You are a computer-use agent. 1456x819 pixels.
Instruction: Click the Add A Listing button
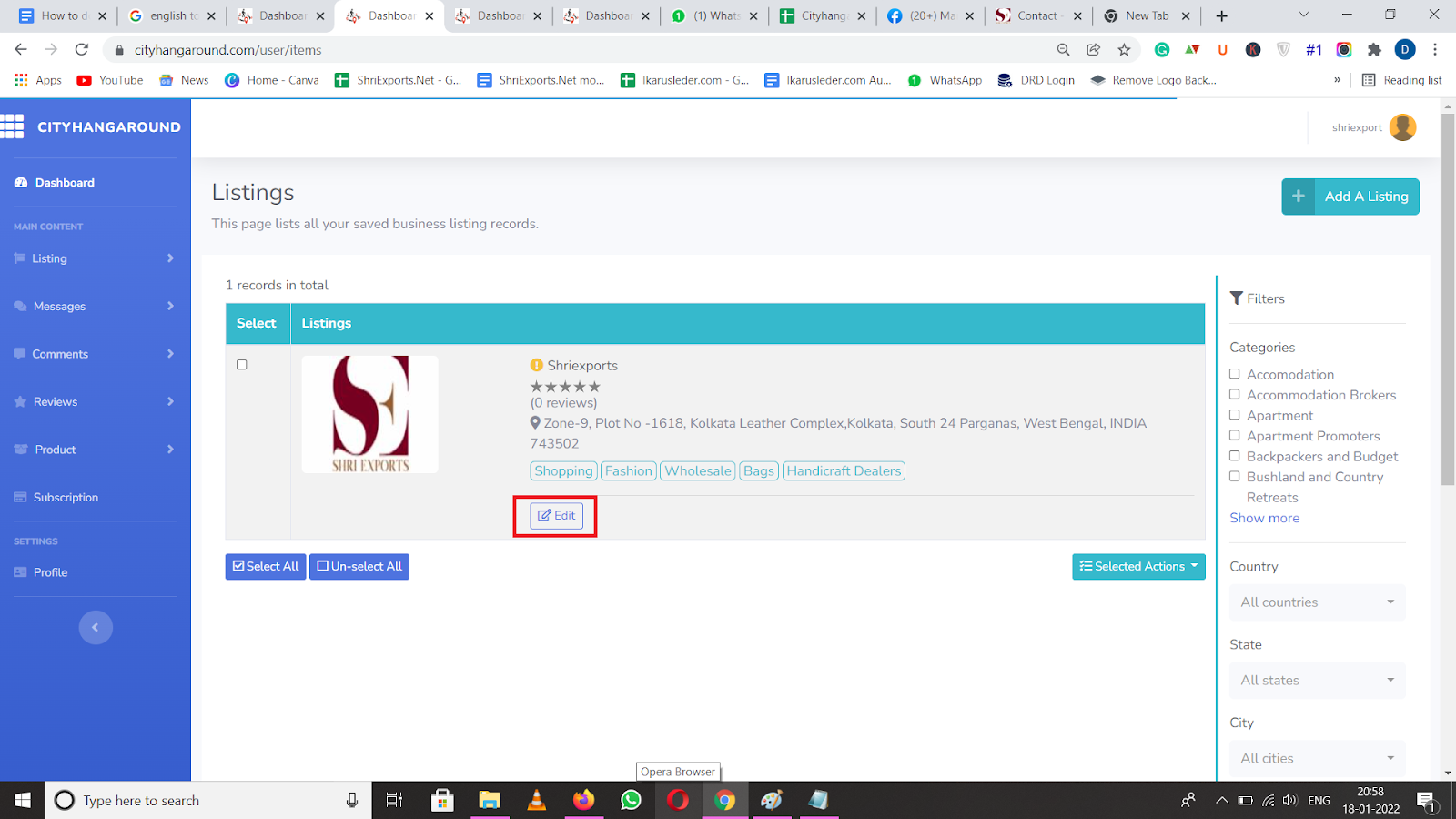1350,197
